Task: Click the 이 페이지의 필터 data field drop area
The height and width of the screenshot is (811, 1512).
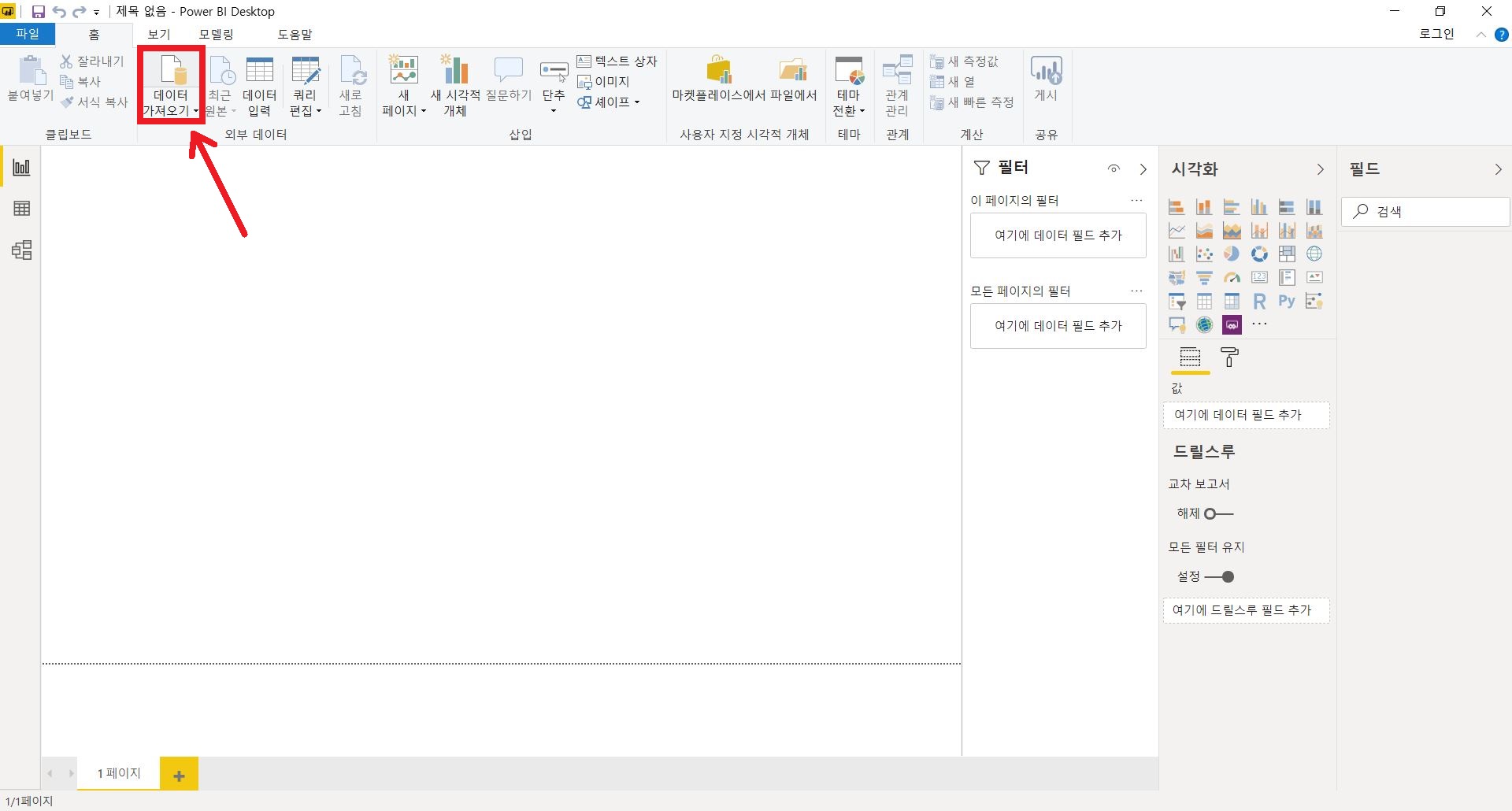Action: coord(1058,235)
